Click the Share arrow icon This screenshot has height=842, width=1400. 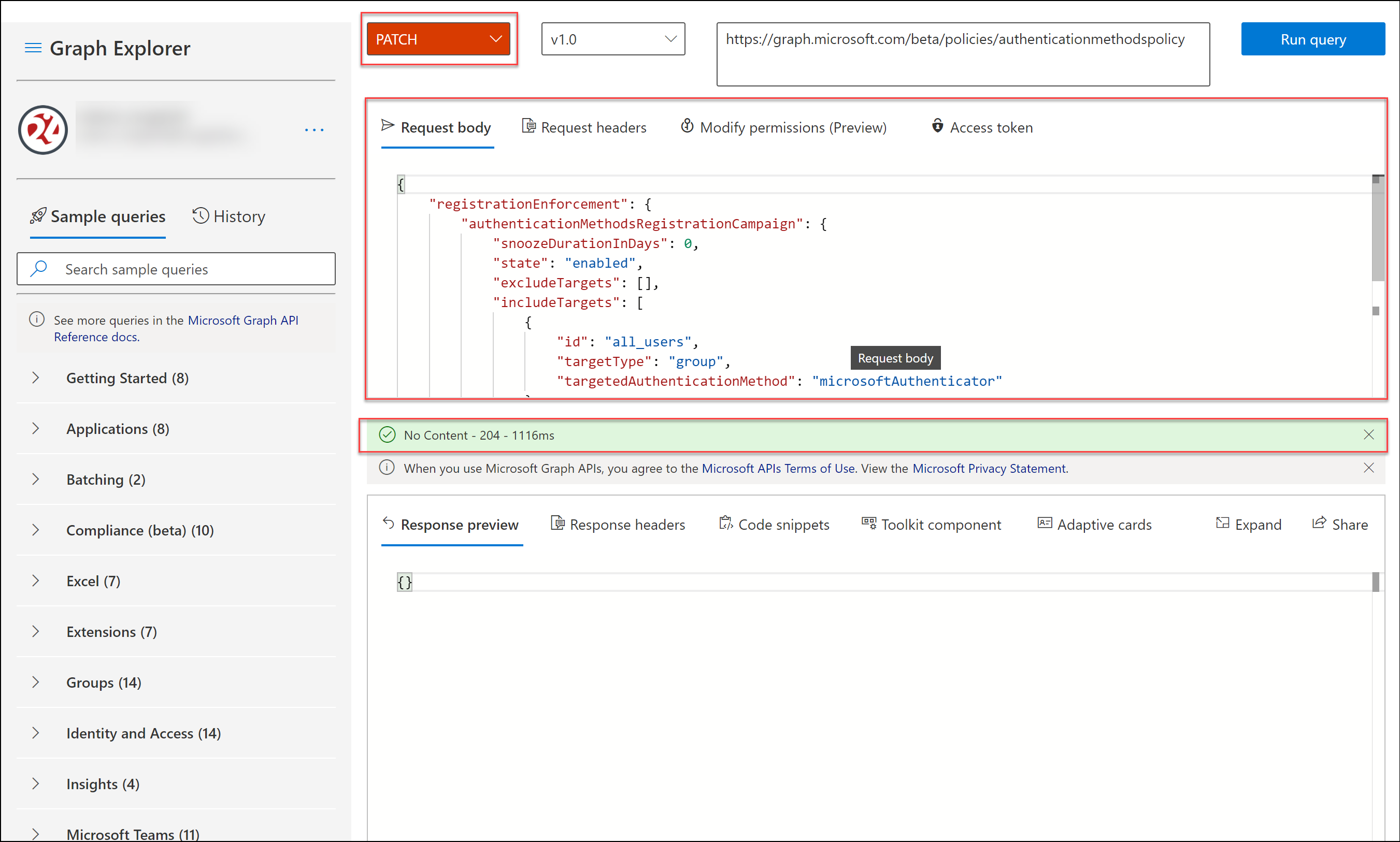coord(1319,523)
